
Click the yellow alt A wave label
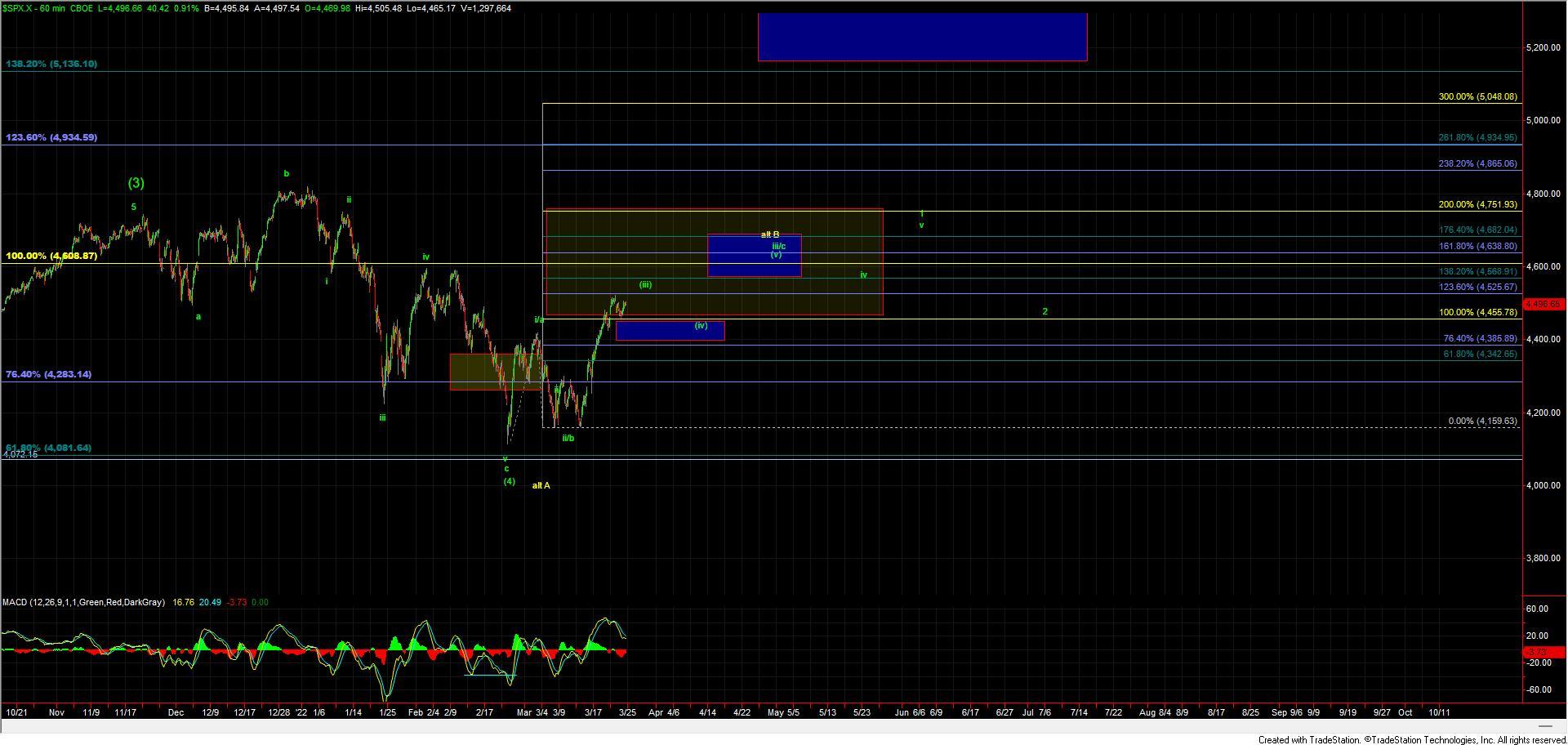541,485
